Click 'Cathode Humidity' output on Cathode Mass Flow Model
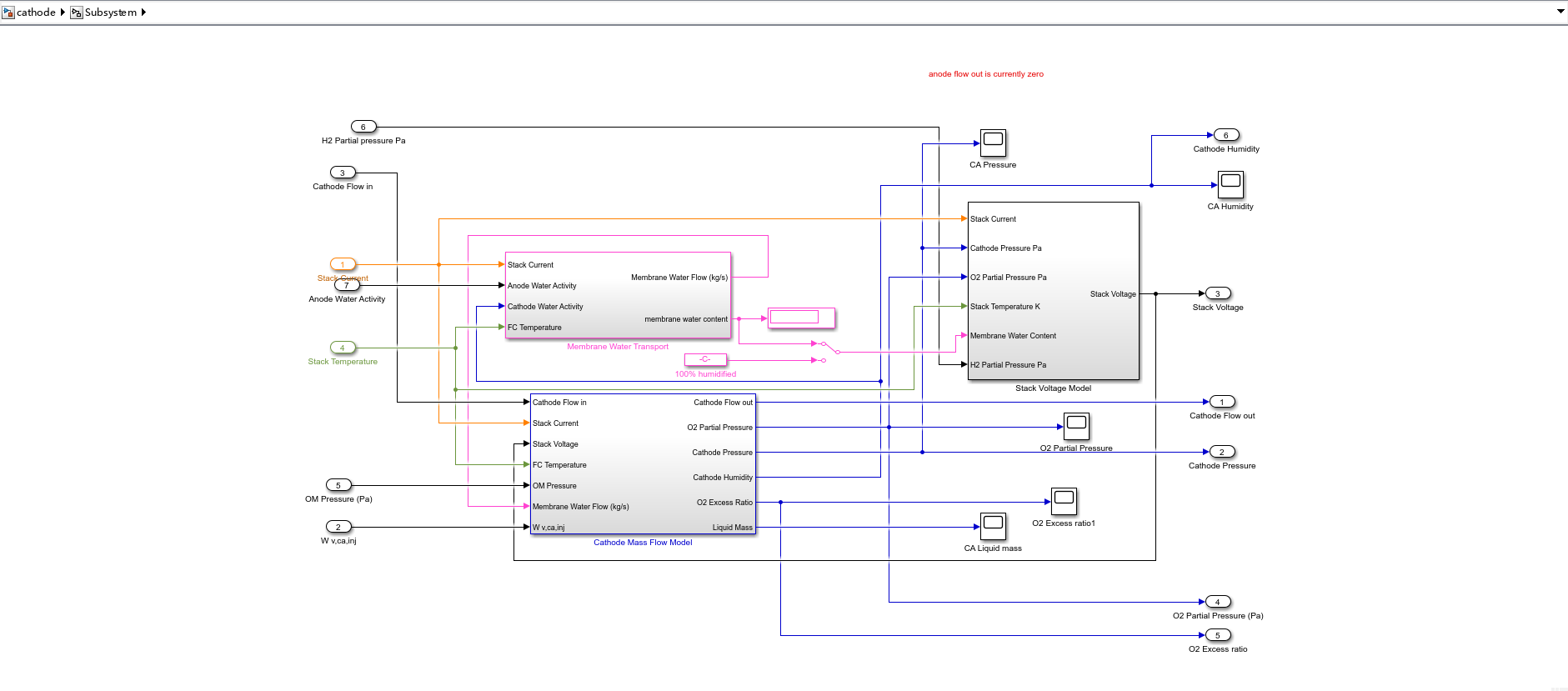Screen dimensions: 1568x691 click(x=723, y=478)
